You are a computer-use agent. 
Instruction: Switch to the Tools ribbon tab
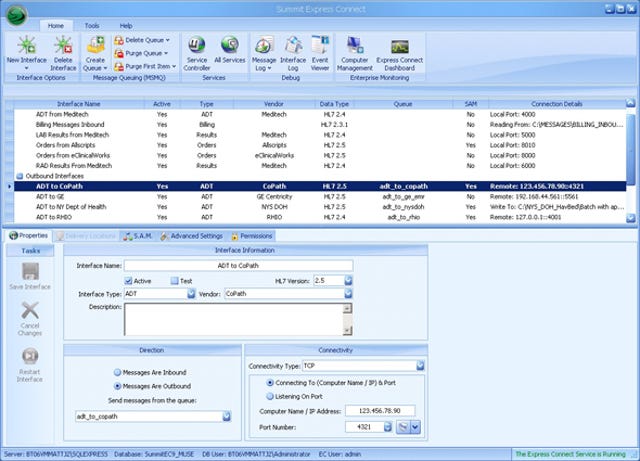pos(92,26)
